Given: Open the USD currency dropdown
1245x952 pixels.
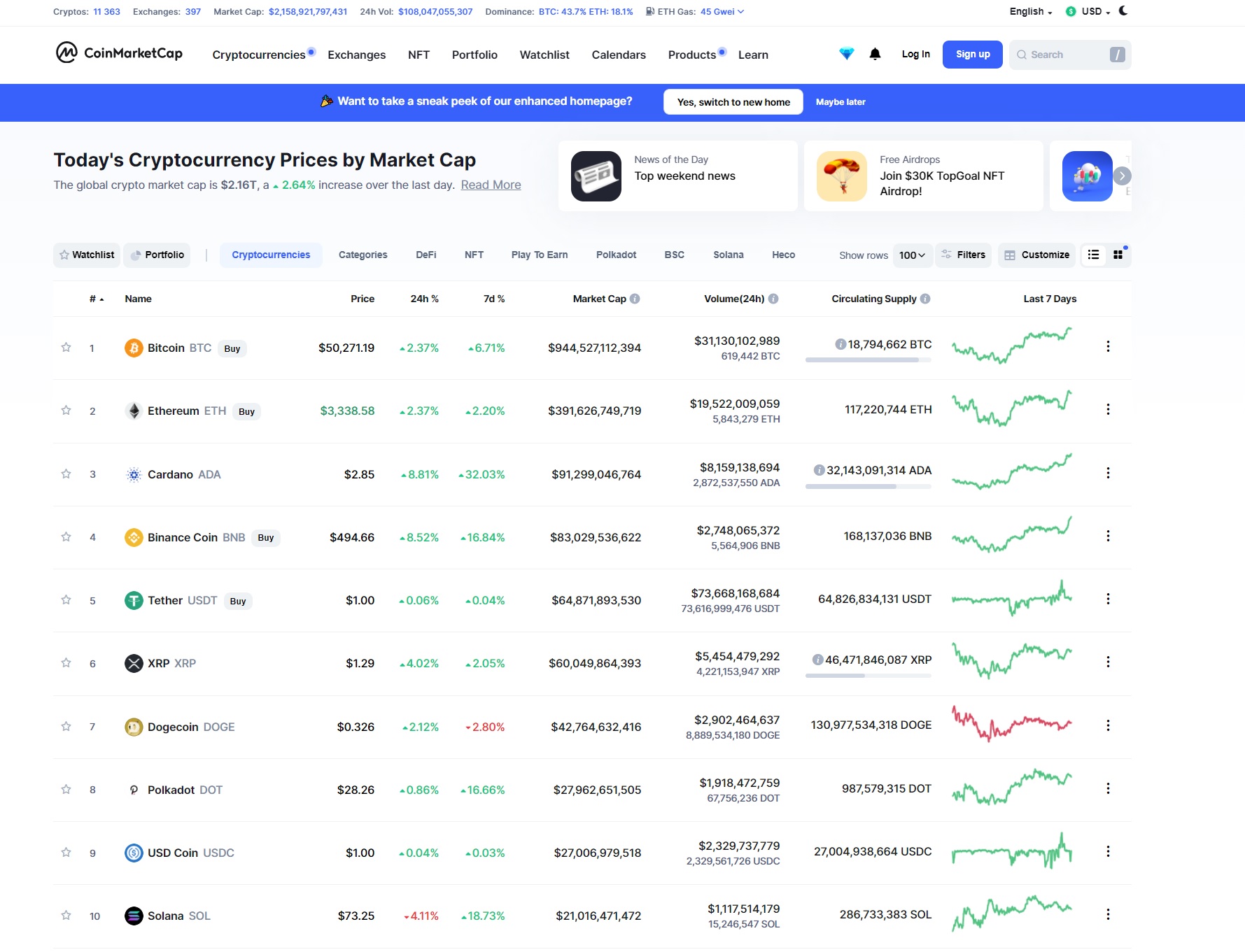Looking at the screenshot, I should 1088,11.
